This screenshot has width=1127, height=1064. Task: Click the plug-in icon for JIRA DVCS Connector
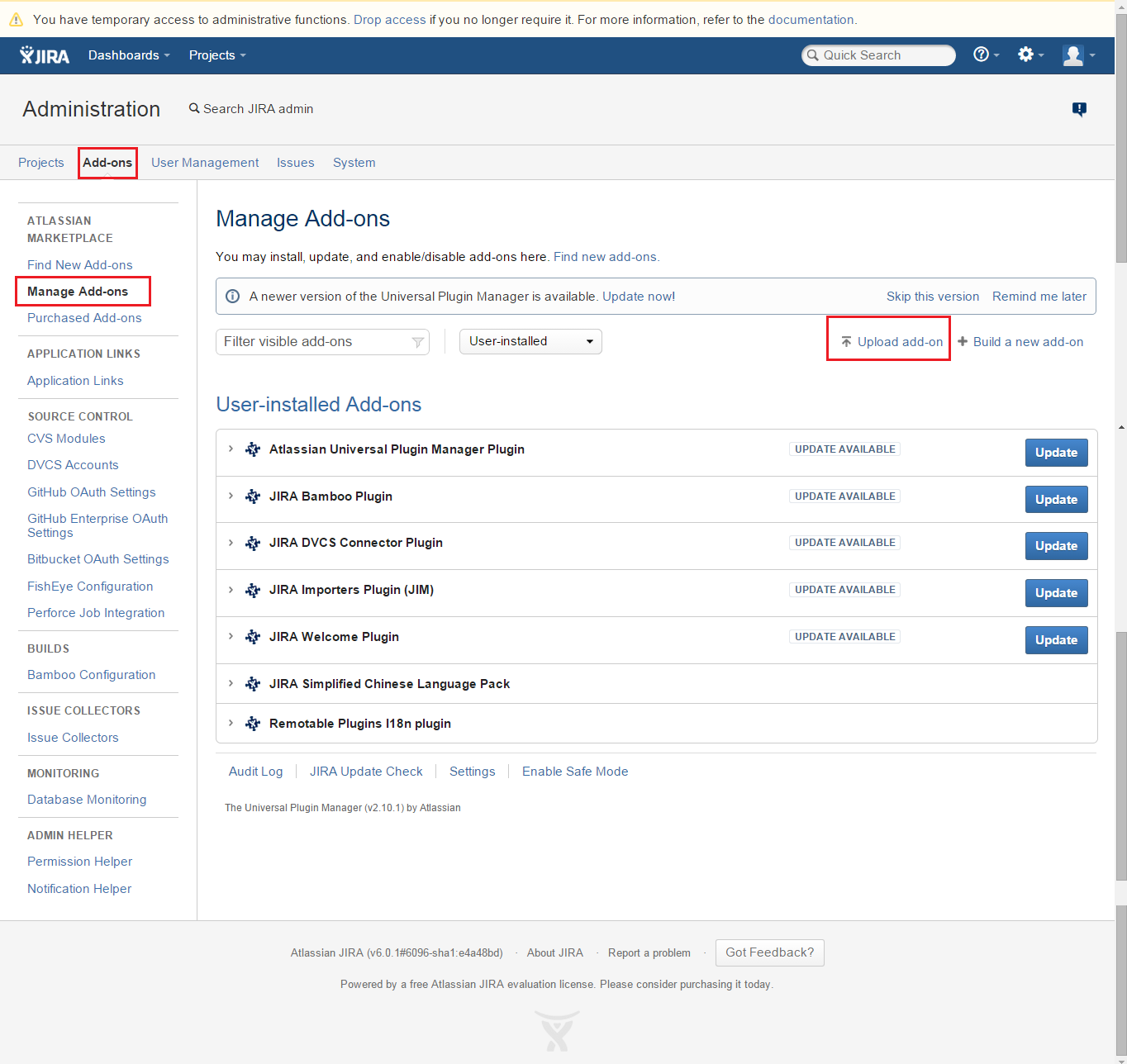coord(253,543)
